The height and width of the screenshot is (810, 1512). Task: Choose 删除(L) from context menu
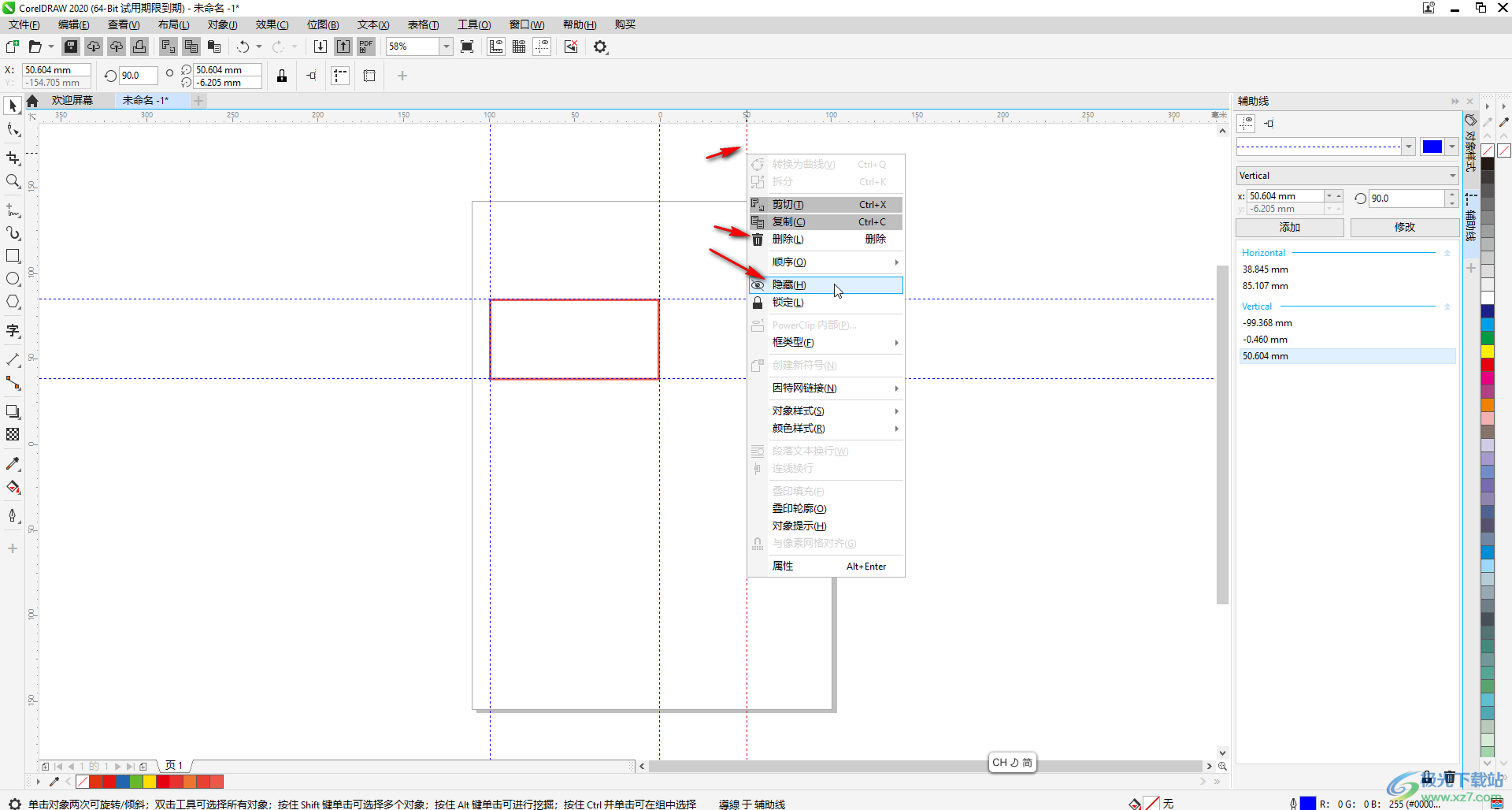825,239
